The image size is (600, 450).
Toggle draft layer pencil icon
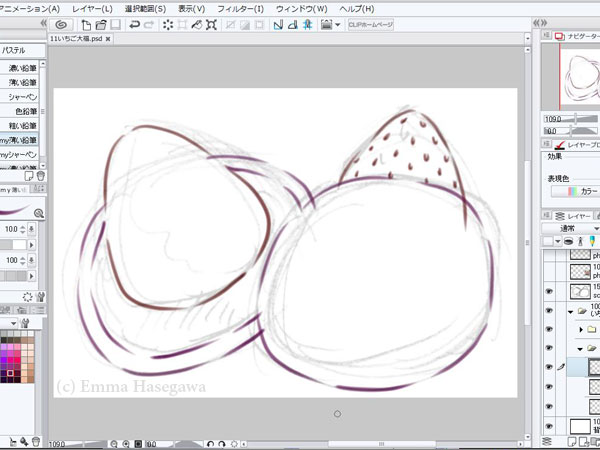[592, 241]
